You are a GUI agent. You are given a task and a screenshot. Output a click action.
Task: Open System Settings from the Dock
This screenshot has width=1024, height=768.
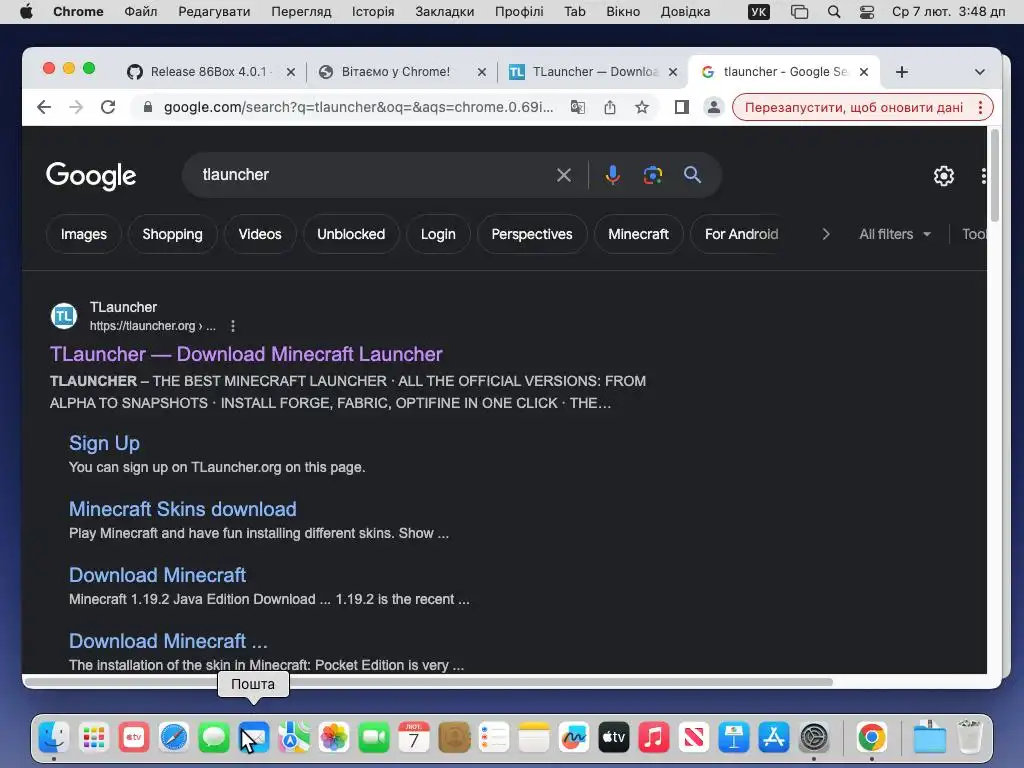coord(814,738)
